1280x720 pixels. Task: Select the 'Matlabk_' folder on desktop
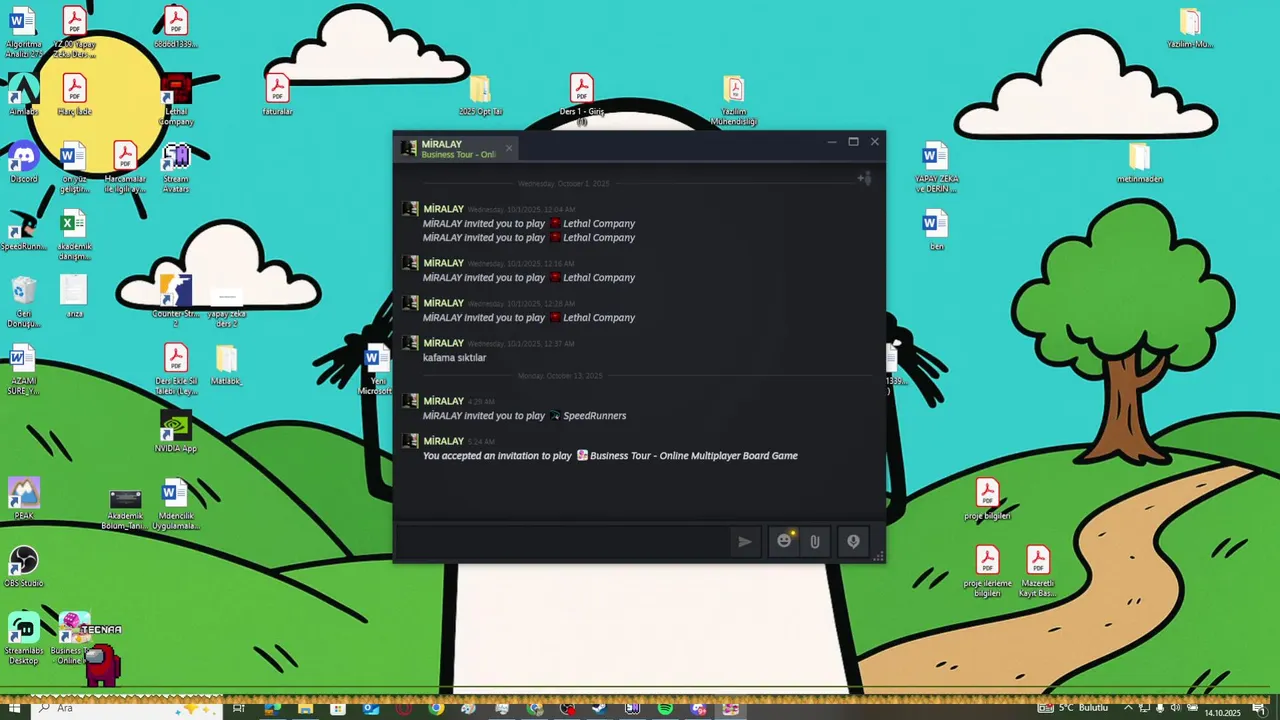click(226, 365)
